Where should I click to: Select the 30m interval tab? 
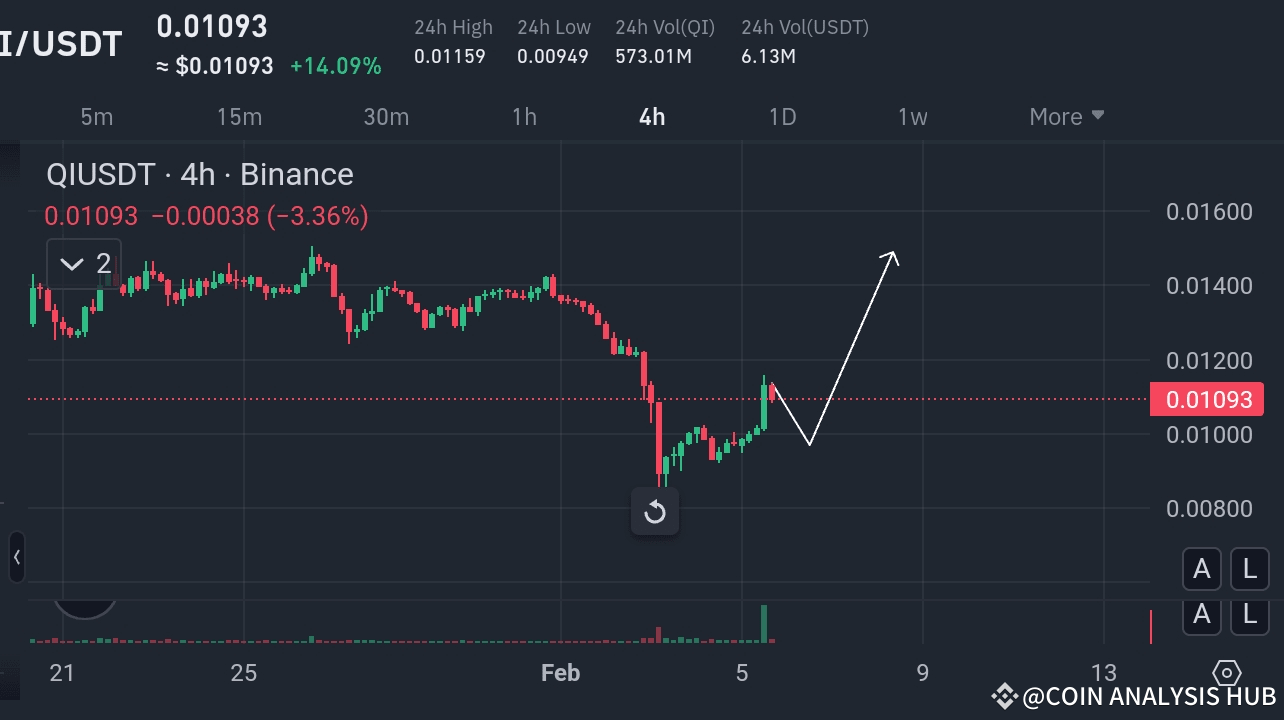tap(386, 117)
